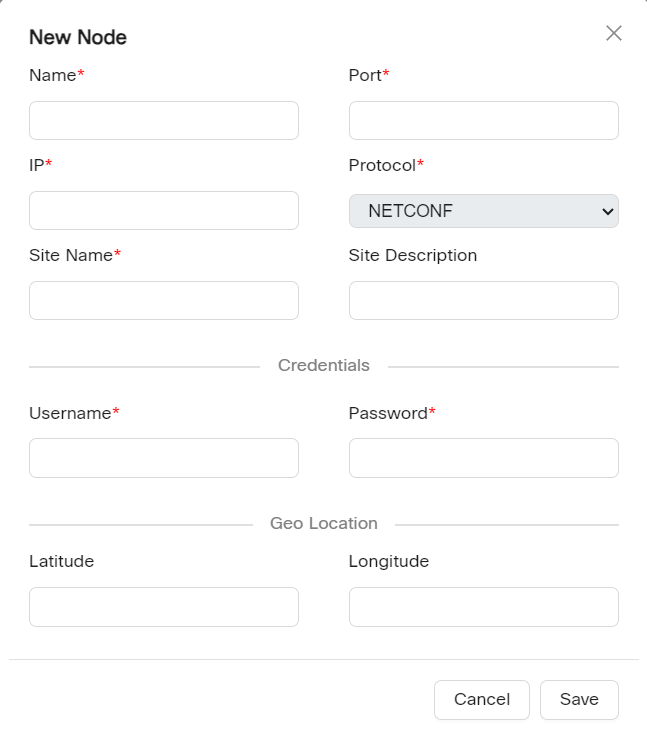Focus the Site Description text box
Image resolution: width=647 pixels, height=736 pixels.
pos(483,300)
